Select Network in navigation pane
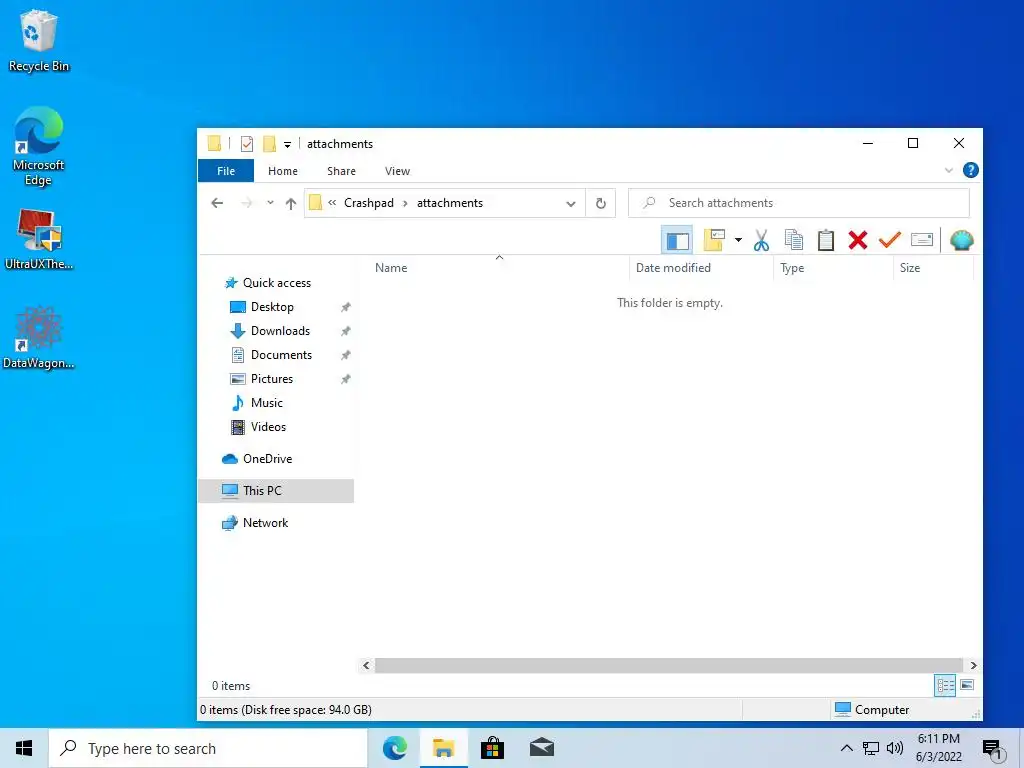Screen dimensions: 1024x768 [265, 523]
